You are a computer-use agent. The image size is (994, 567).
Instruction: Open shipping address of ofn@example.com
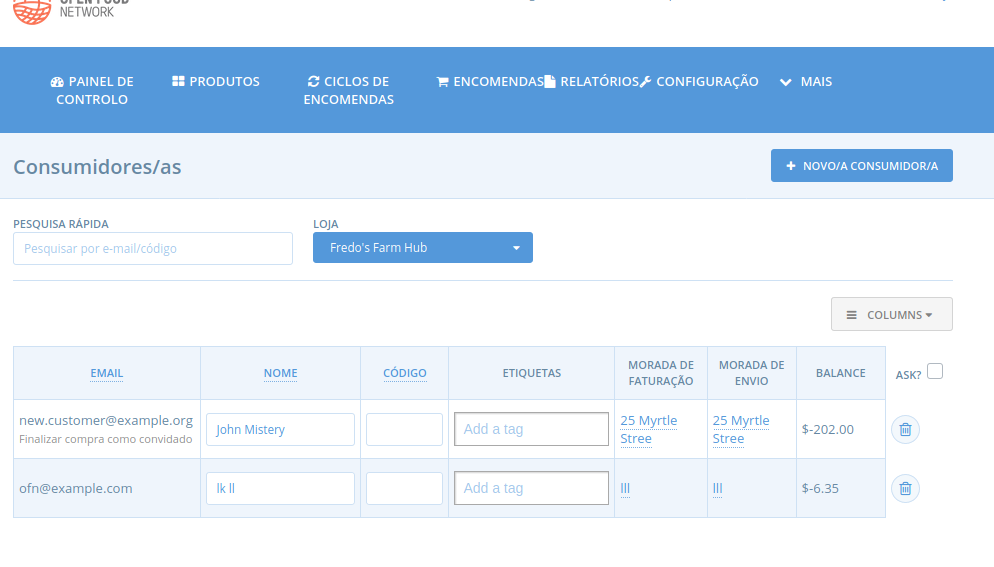[x=718, y=488]
